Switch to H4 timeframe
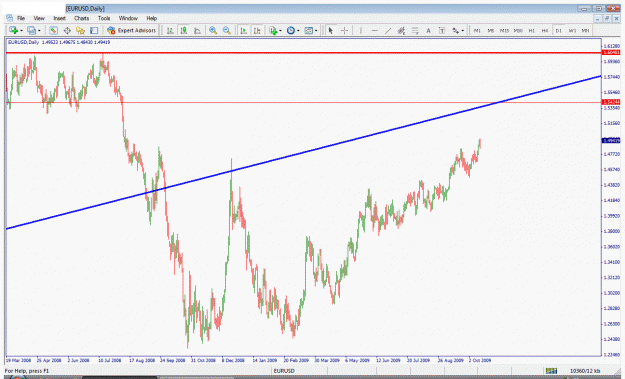 click(545, 30)
